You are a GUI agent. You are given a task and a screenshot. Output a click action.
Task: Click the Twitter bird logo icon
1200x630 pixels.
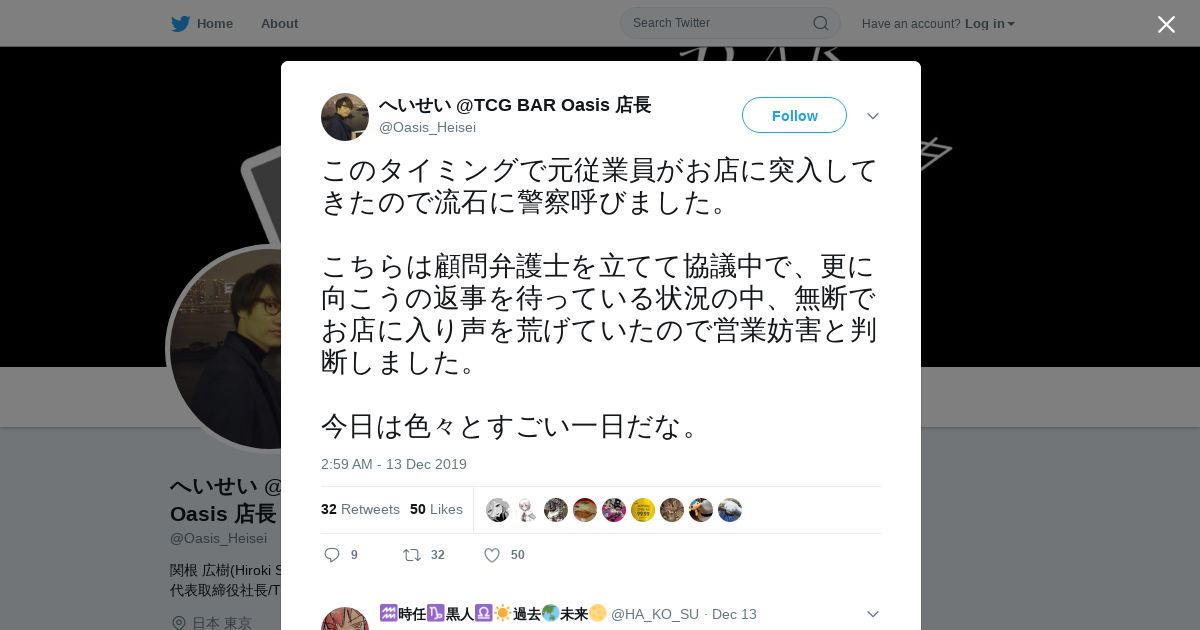tap(180, 23)
